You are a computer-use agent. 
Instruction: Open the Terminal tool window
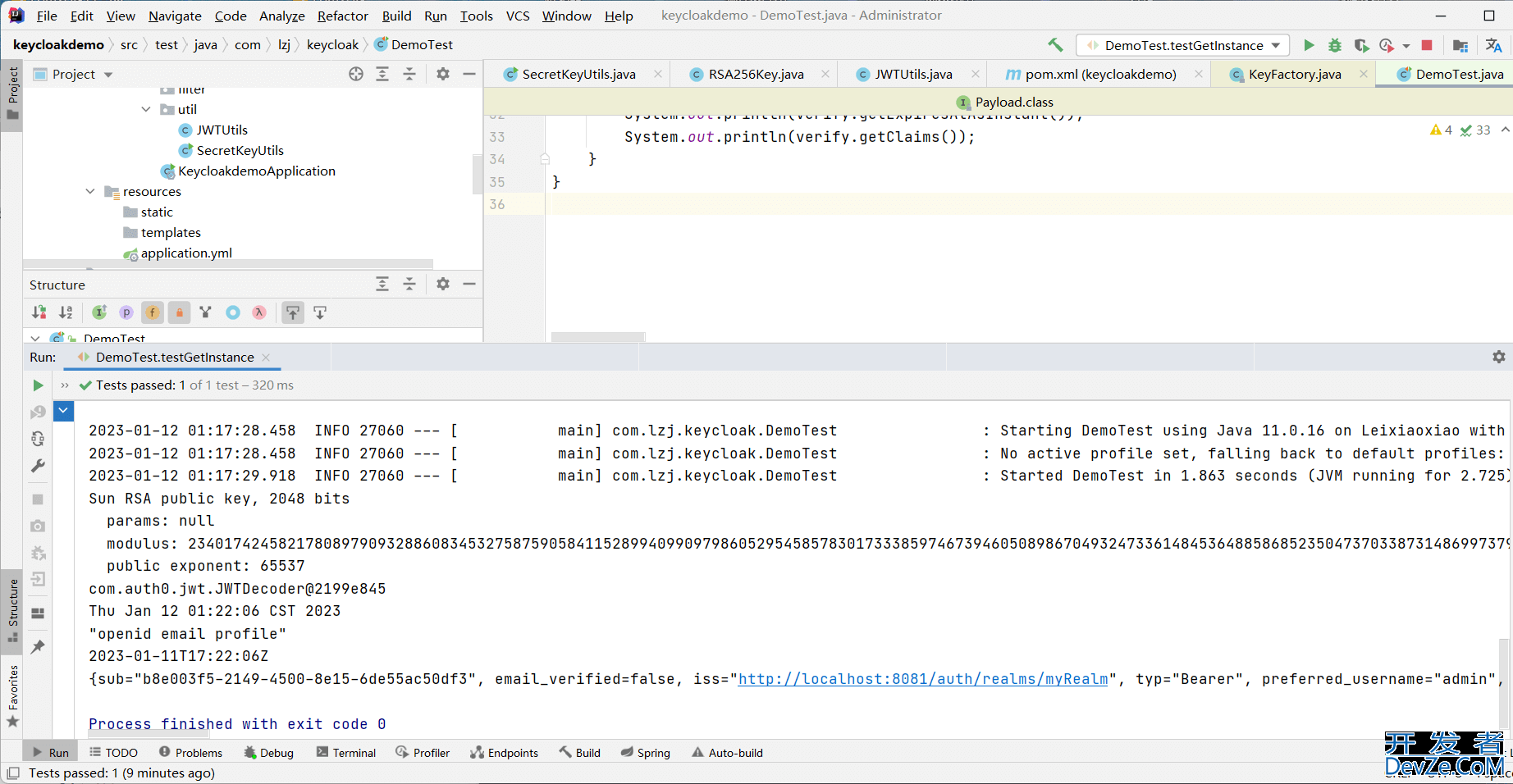pos(346,753)
